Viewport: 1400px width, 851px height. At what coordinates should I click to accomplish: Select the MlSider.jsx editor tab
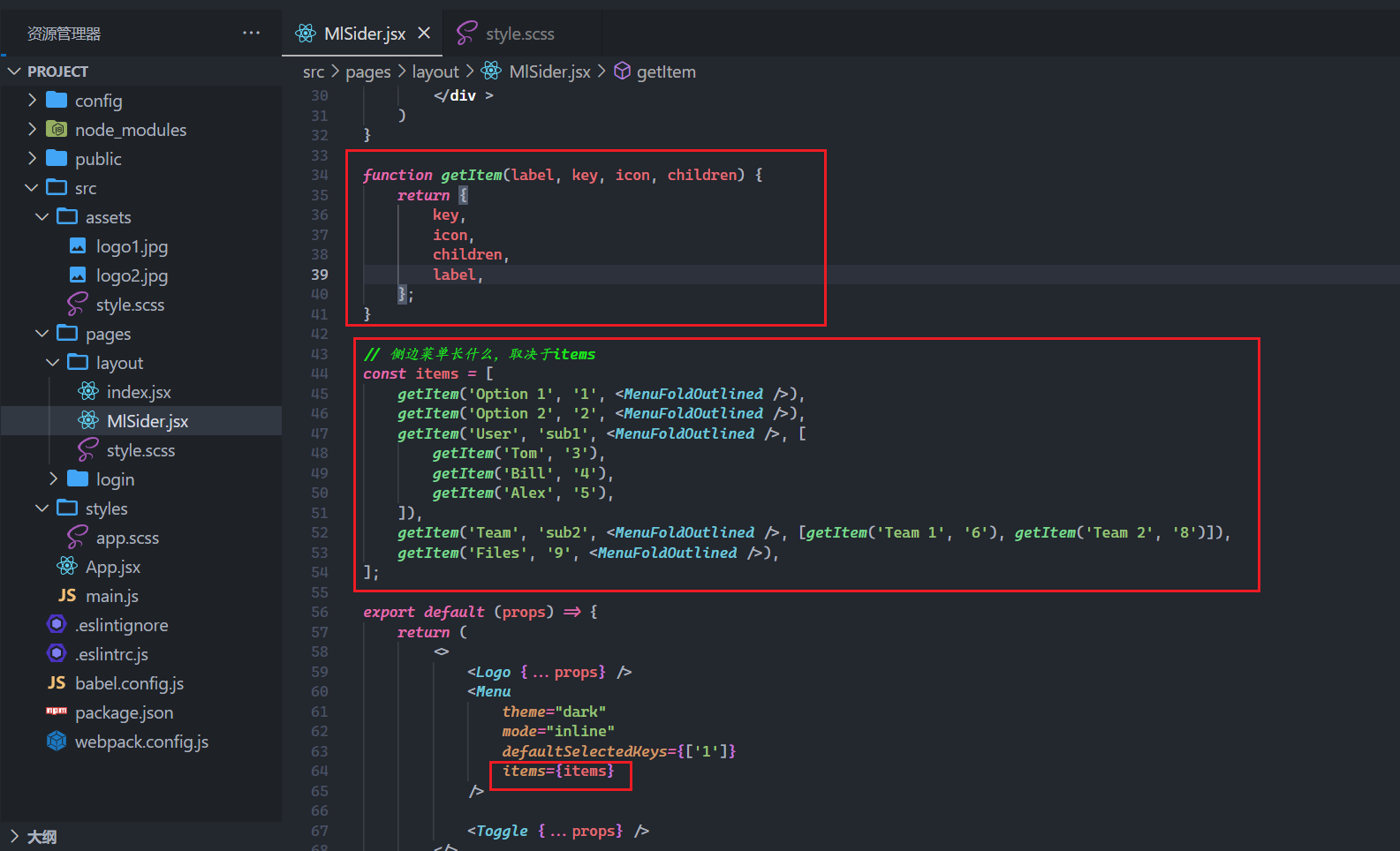click(x=363, y=34)
